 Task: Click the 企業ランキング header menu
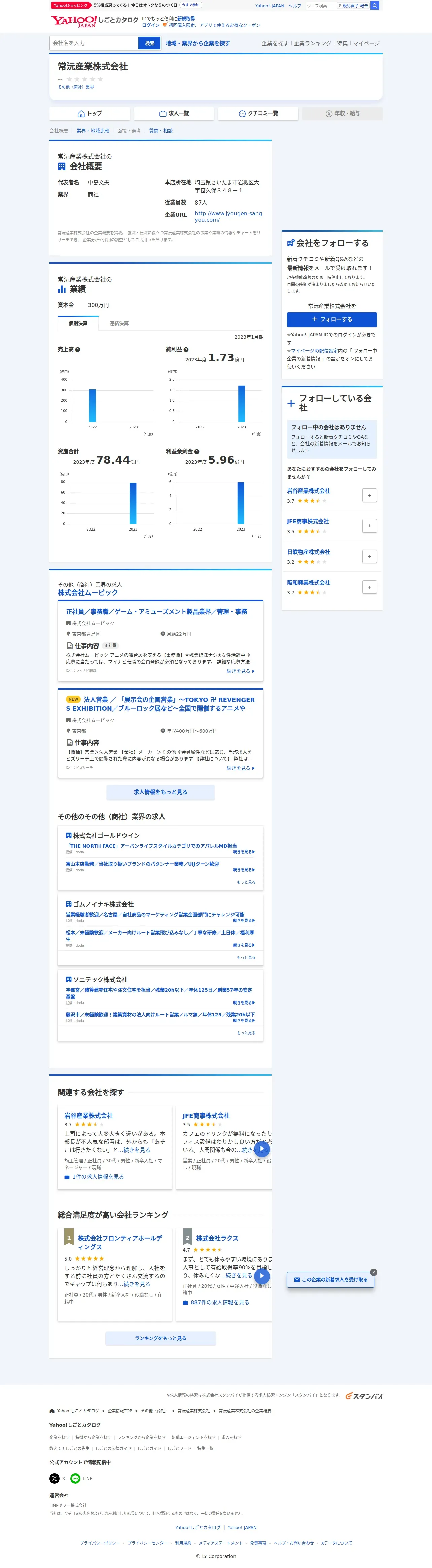(313, 43)
